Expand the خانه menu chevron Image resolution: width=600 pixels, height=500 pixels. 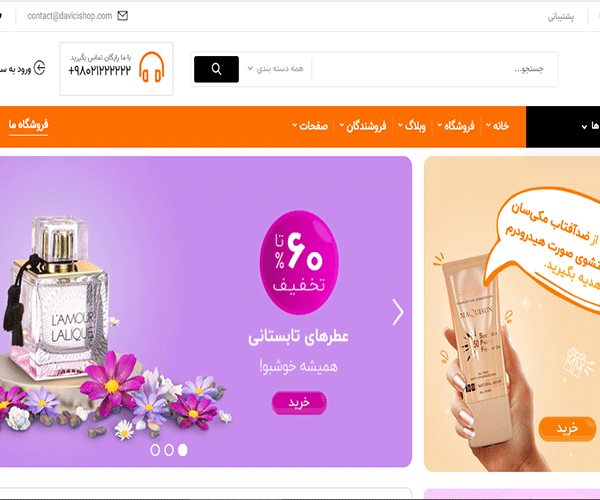489,125
